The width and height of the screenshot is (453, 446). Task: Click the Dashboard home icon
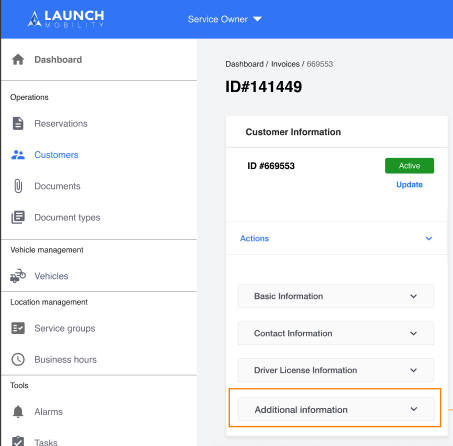point(18,60)
